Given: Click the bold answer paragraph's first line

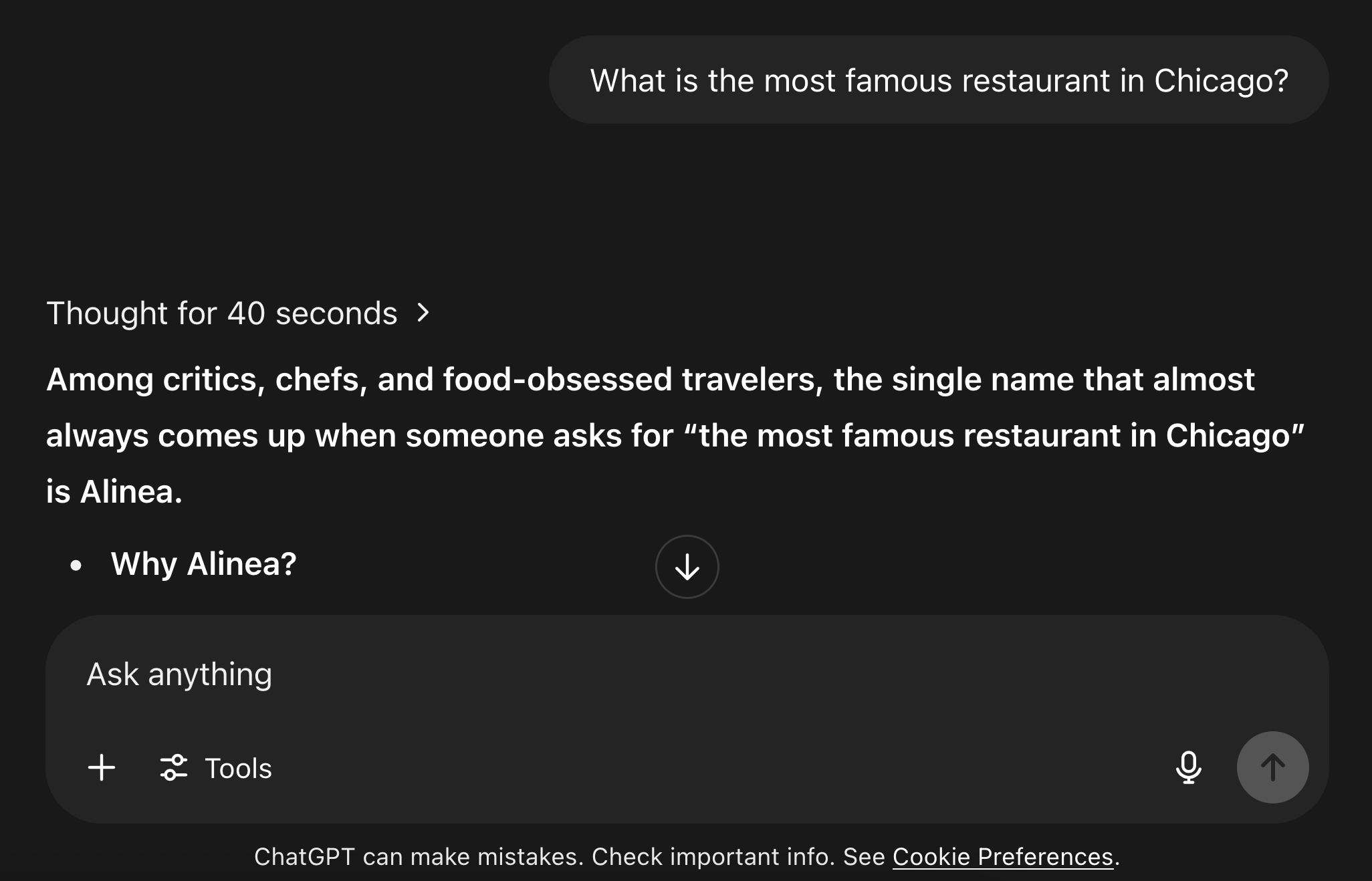Looking at the screenshot, I should [x=650, y=380].
